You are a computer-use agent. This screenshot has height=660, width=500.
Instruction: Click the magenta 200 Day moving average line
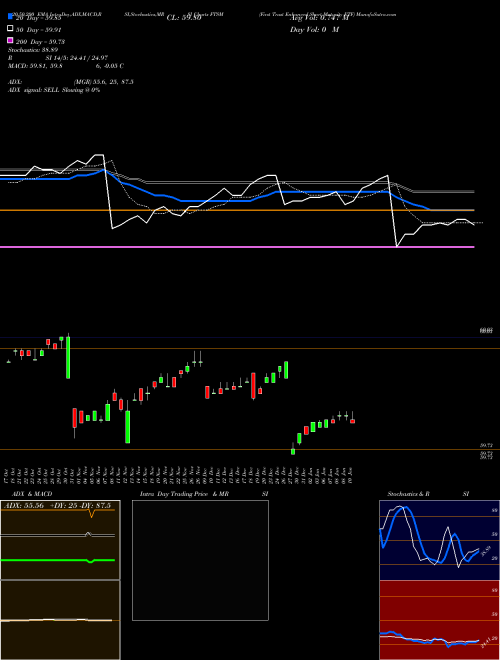point(237,247)
